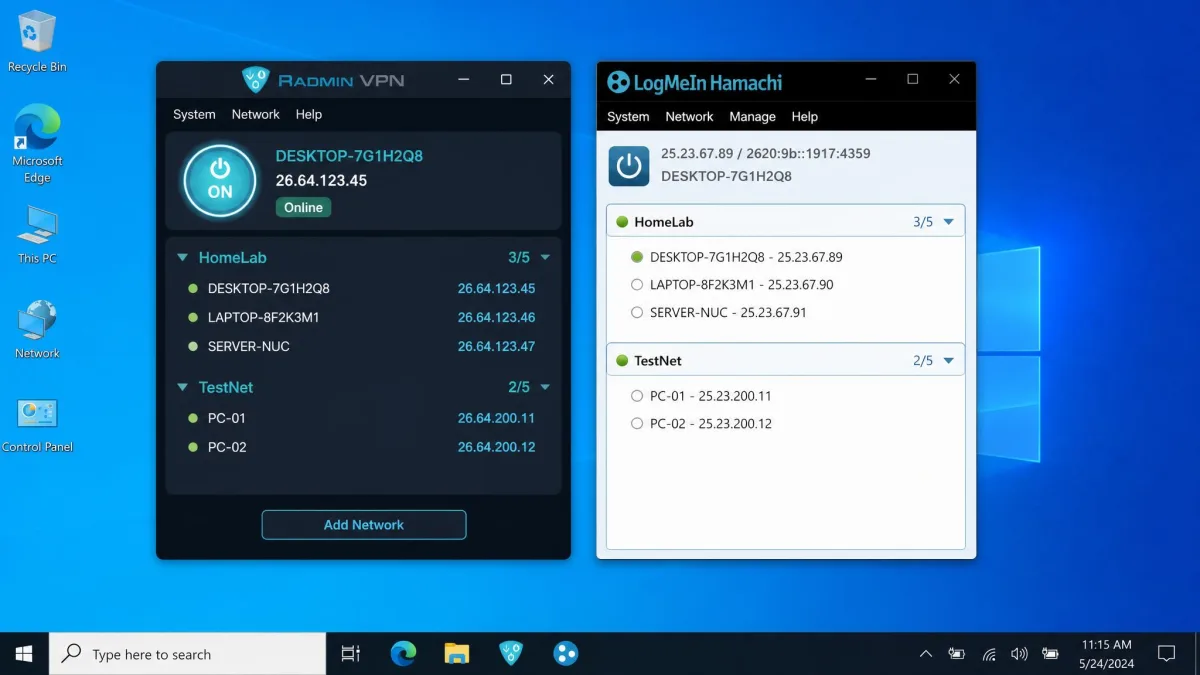Open Help menu in Hamachi window
Image resolution: width=1200 pixels, height=675 pixels.
coord(805,116)
